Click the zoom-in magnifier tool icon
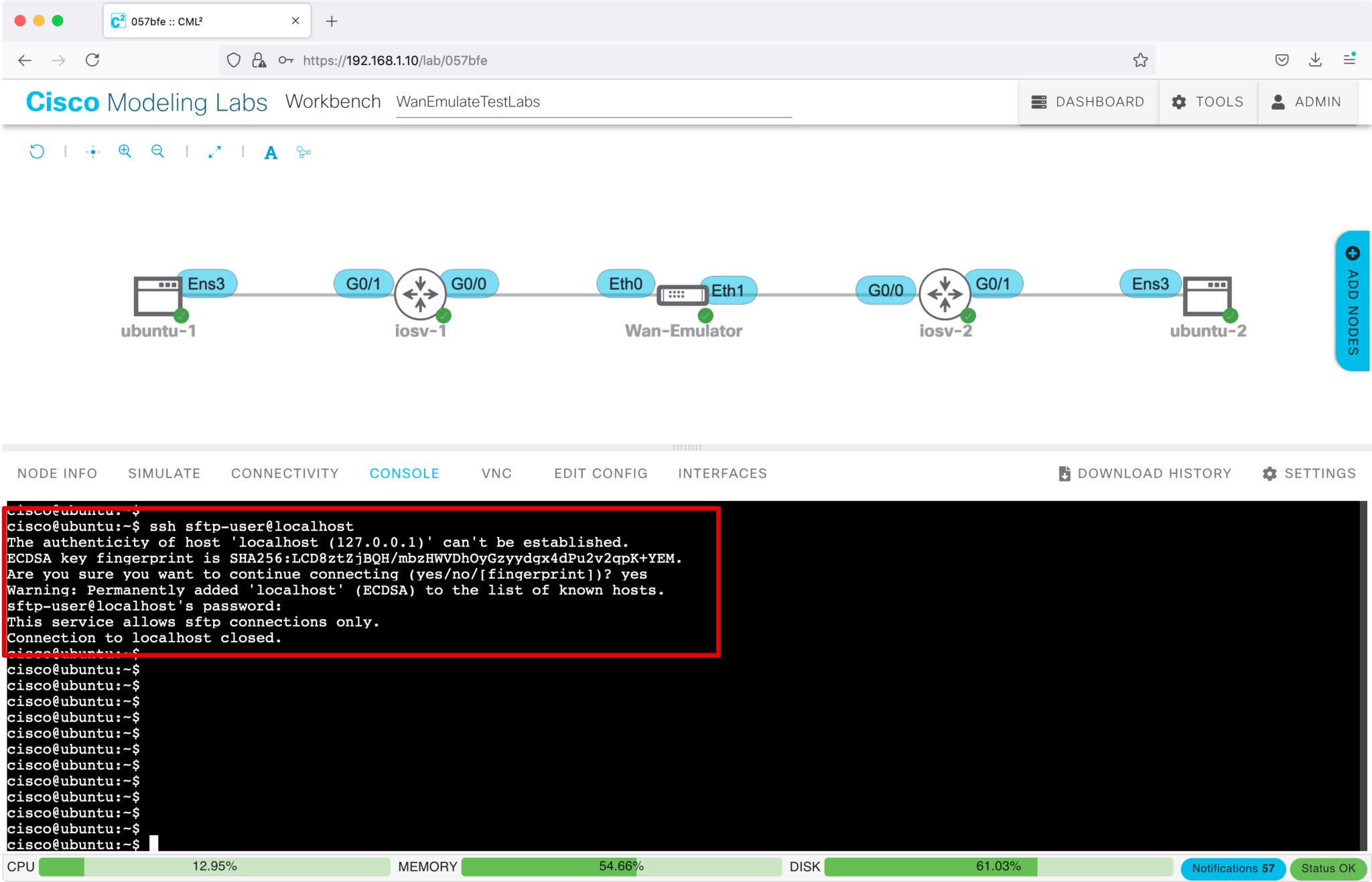 tap(124, 152)
